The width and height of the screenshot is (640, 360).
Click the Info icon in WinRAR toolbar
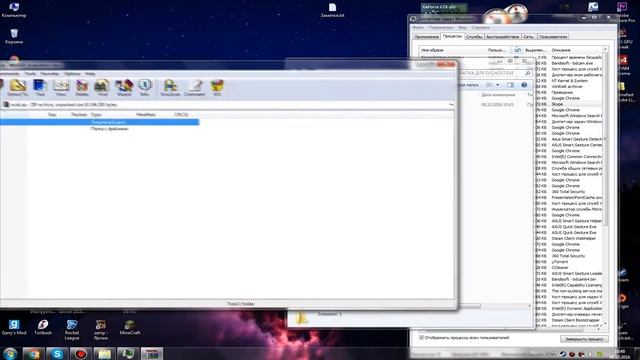coord(144,87)
